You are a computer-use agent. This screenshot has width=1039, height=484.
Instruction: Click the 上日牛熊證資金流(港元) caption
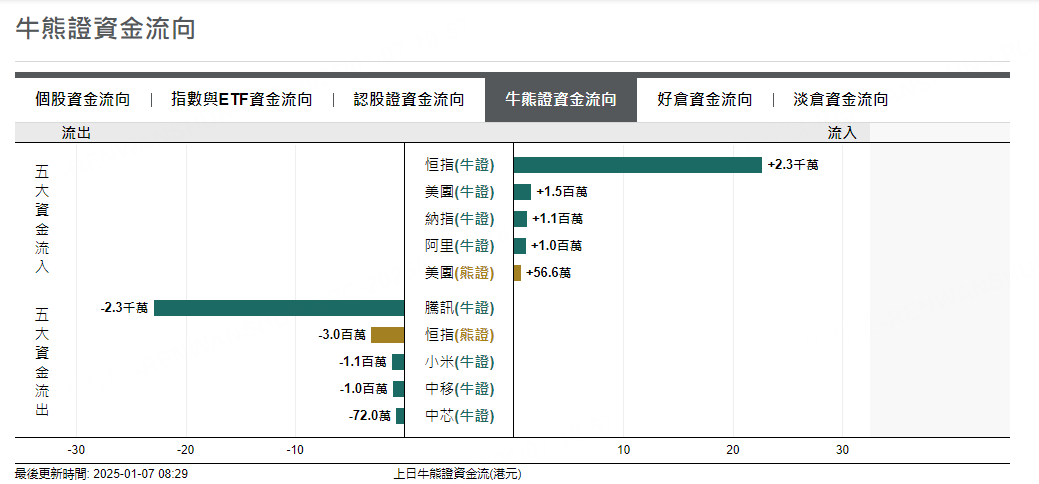point(458,474)
